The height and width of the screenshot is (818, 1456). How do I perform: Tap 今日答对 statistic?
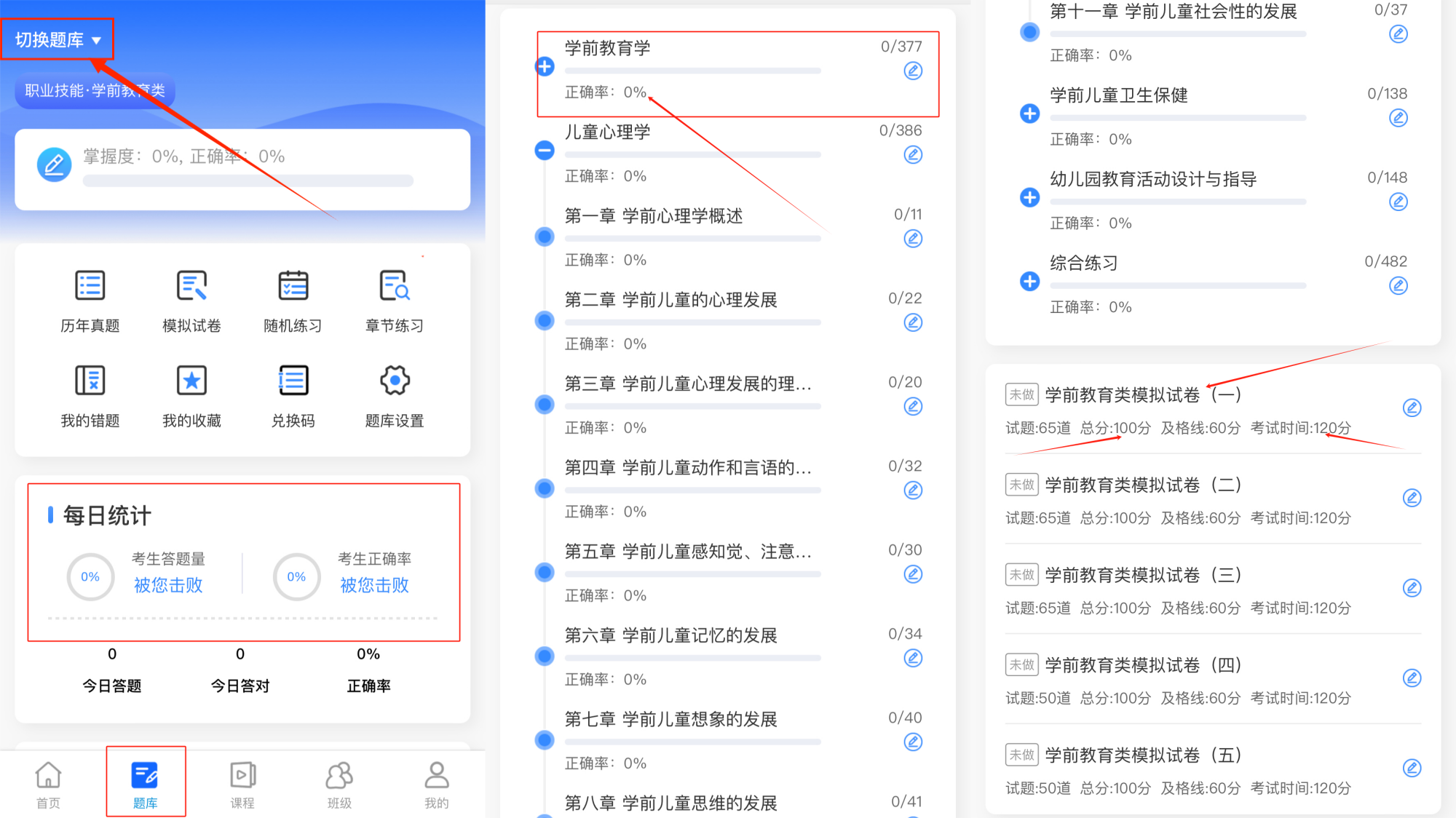(240, 670)
